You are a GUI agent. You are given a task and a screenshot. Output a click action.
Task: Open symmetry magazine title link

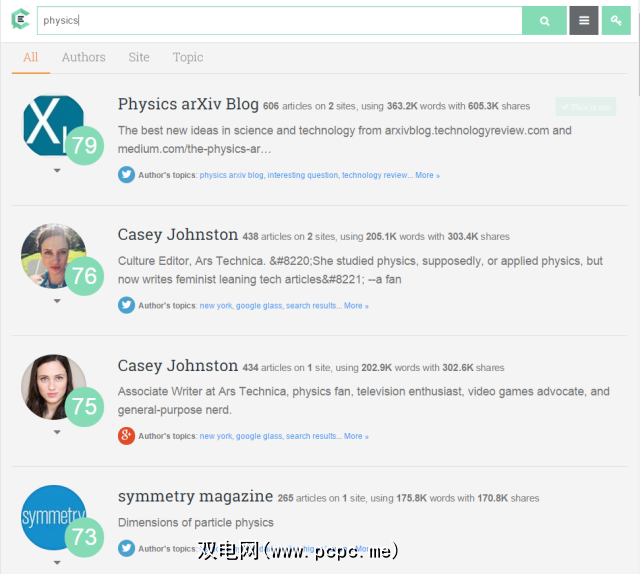click(196, 496)
